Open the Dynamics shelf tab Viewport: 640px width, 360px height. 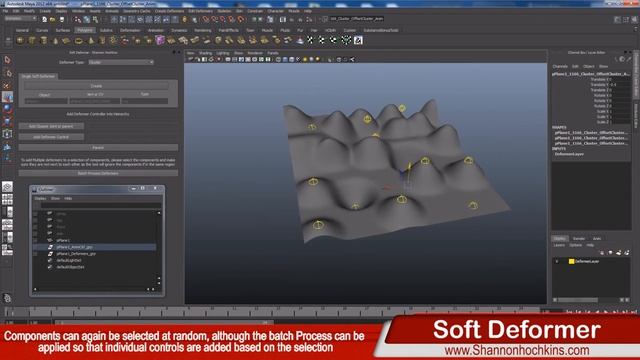pos(179,30)
